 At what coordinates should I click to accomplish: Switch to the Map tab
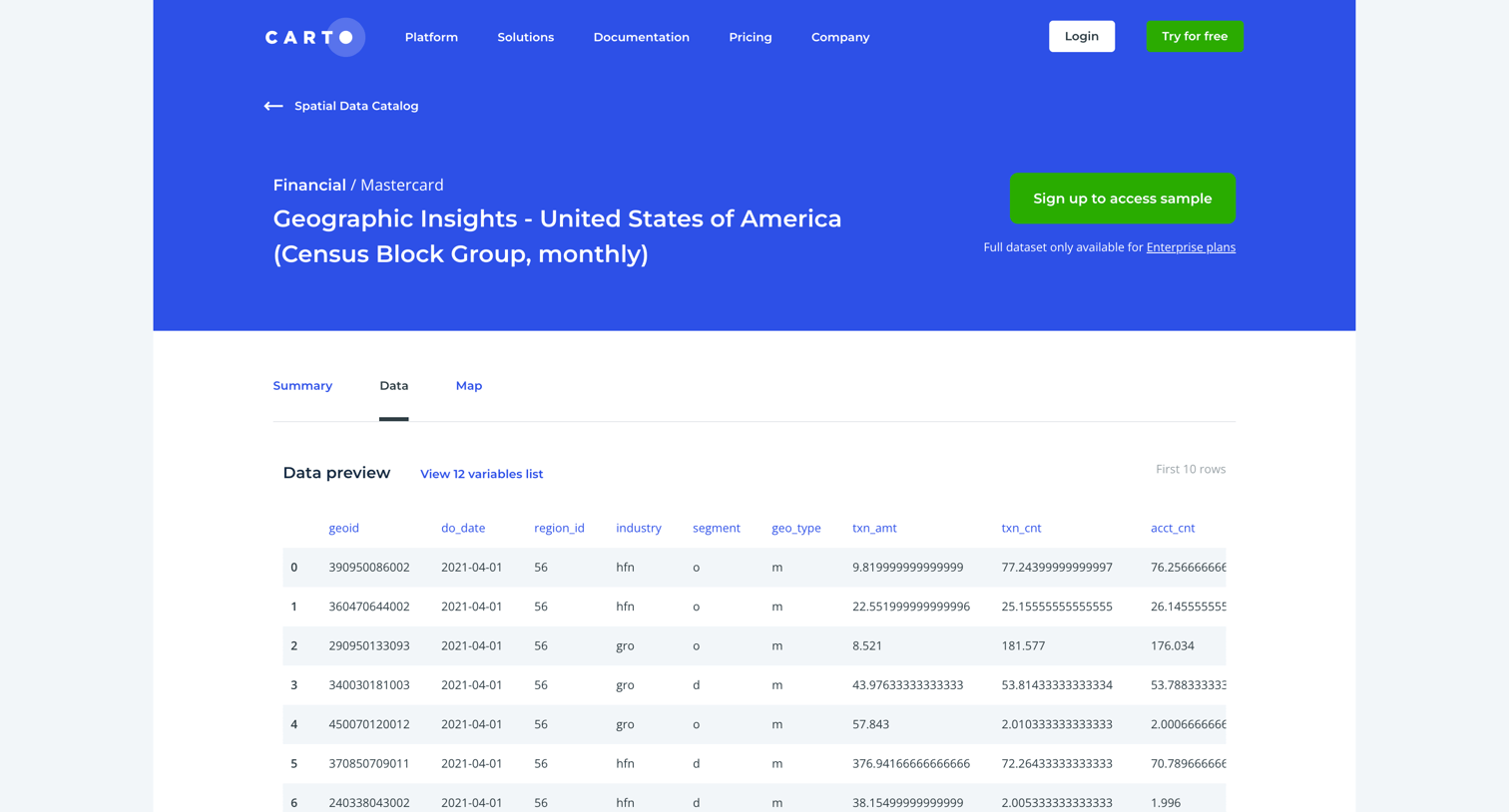[x=469, y=386]
